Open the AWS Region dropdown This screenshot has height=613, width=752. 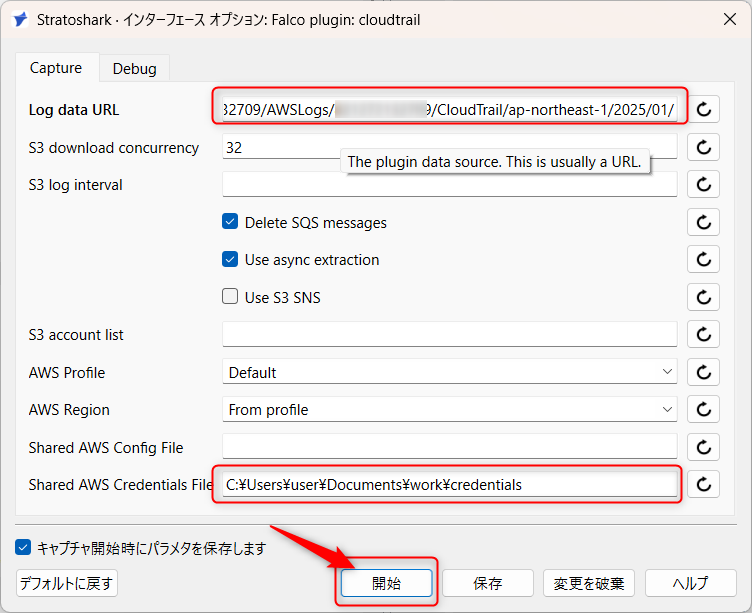coord(449,409)
